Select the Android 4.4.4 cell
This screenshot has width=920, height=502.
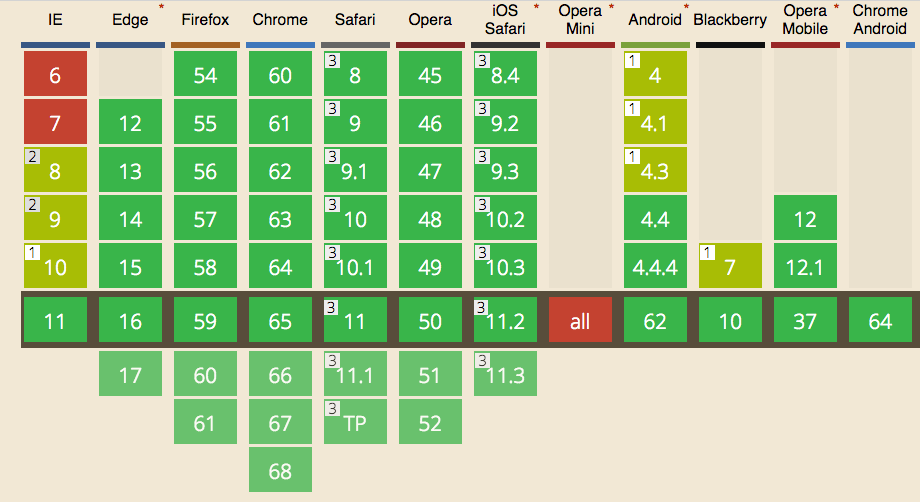(x=655, y=267)
